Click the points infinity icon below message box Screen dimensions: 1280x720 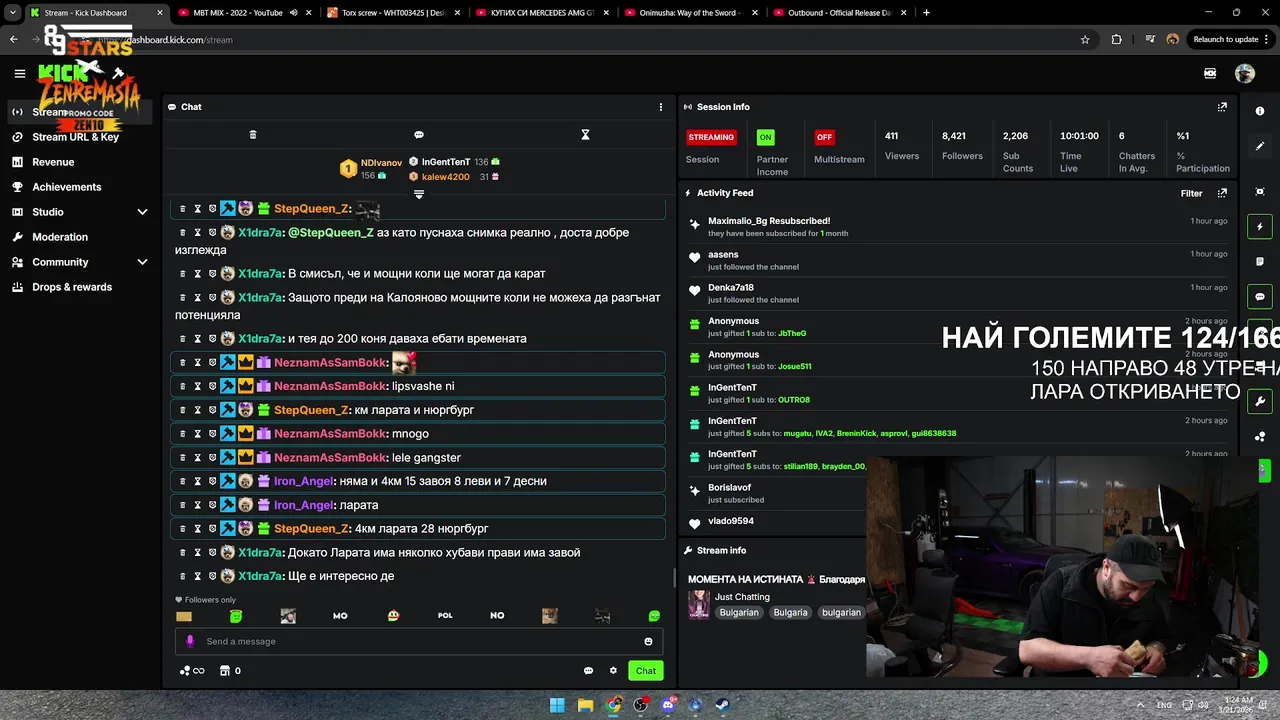192,671
